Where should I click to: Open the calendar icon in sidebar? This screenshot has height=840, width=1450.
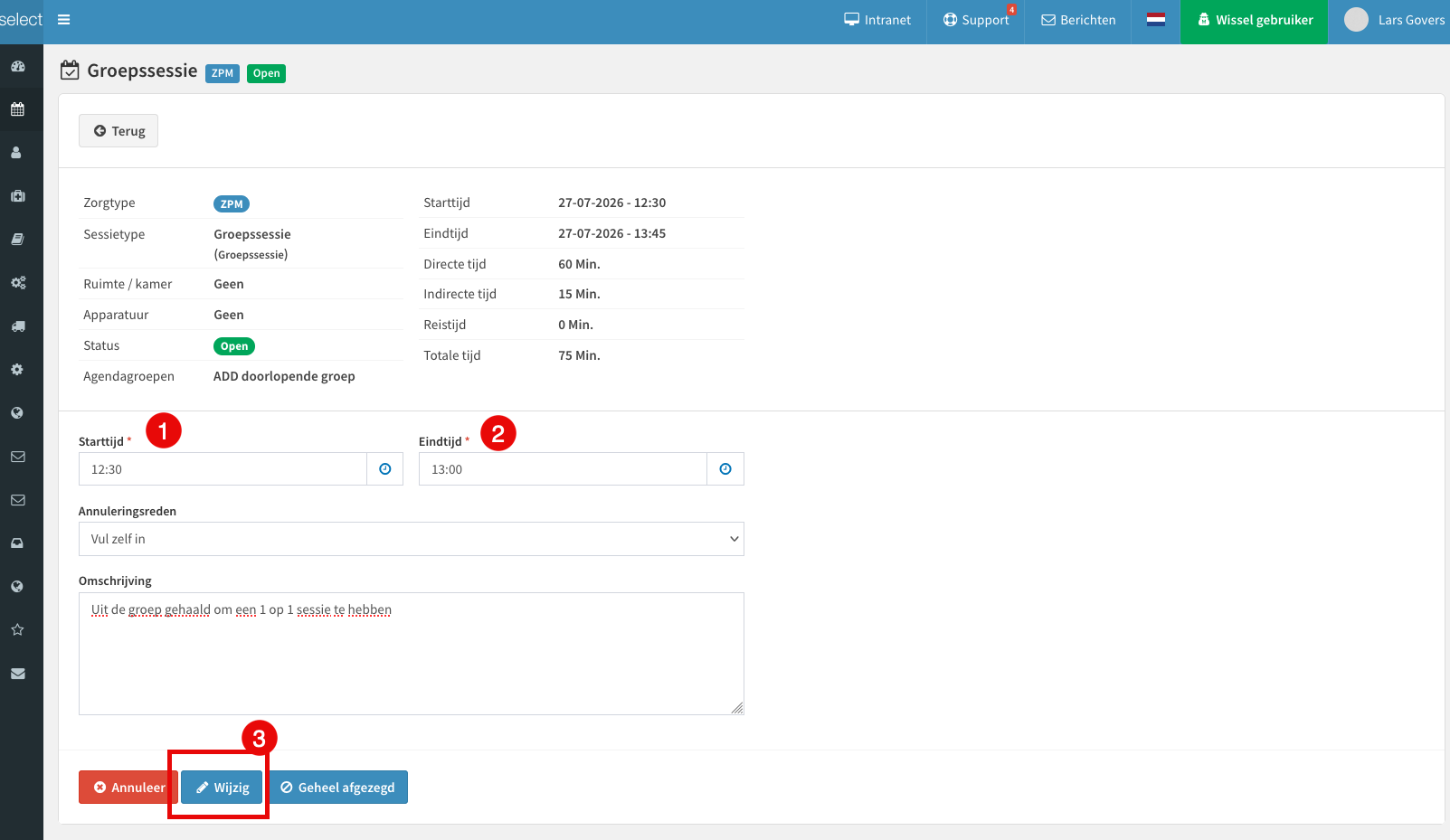coord(17,109)
